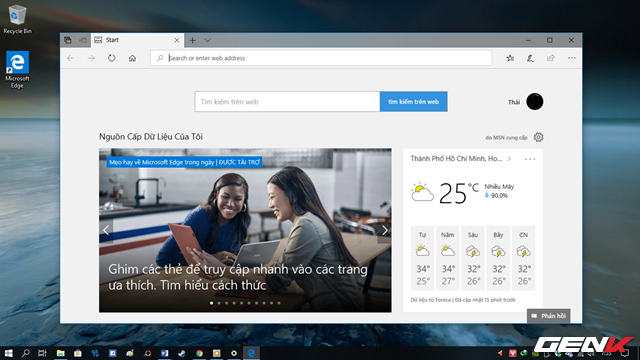Viewport: 640px width, 360px height.
Task: Open the Thái profile avatar
Action: point(534,102)
